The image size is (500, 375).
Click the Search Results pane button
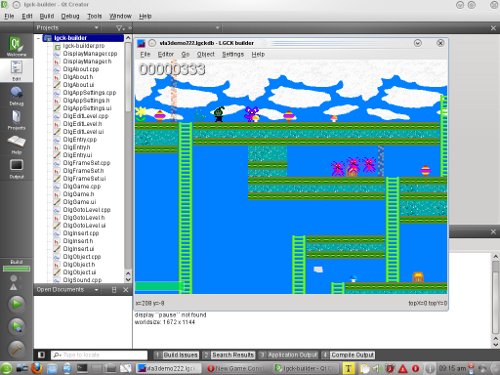[229, 355]
